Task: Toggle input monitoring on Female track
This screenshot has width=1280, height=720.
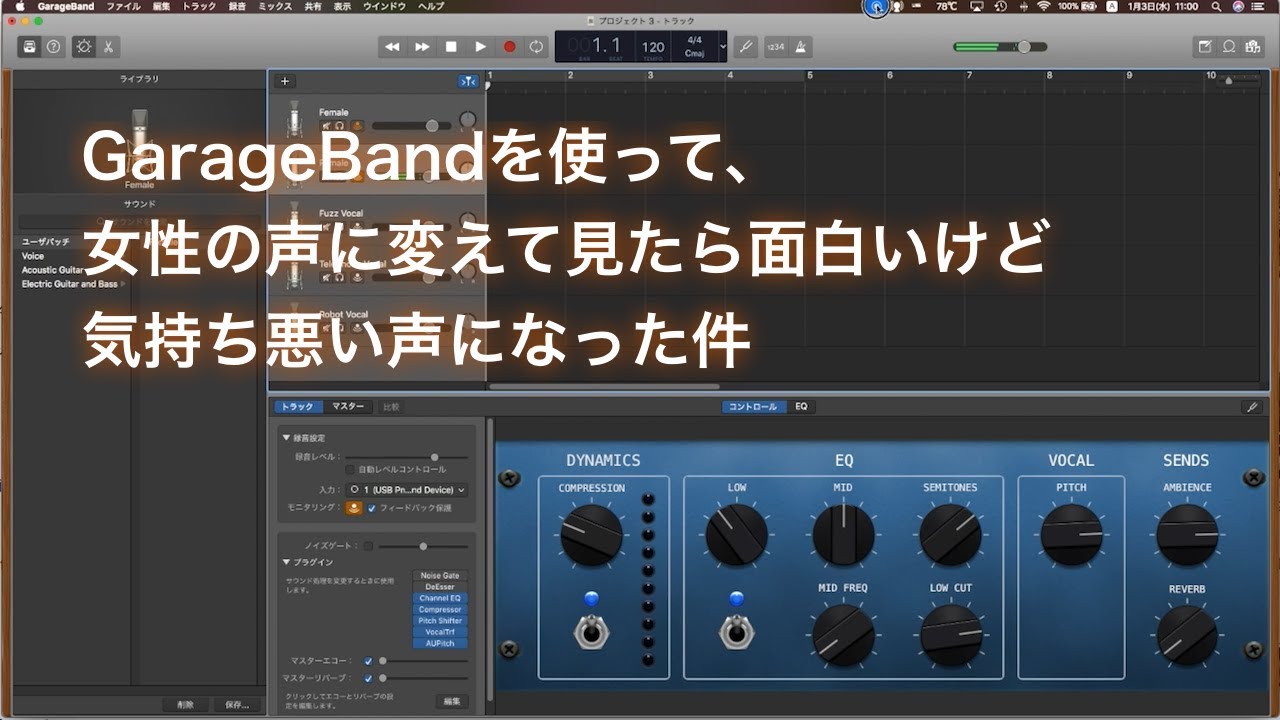Action: point(357,126)
